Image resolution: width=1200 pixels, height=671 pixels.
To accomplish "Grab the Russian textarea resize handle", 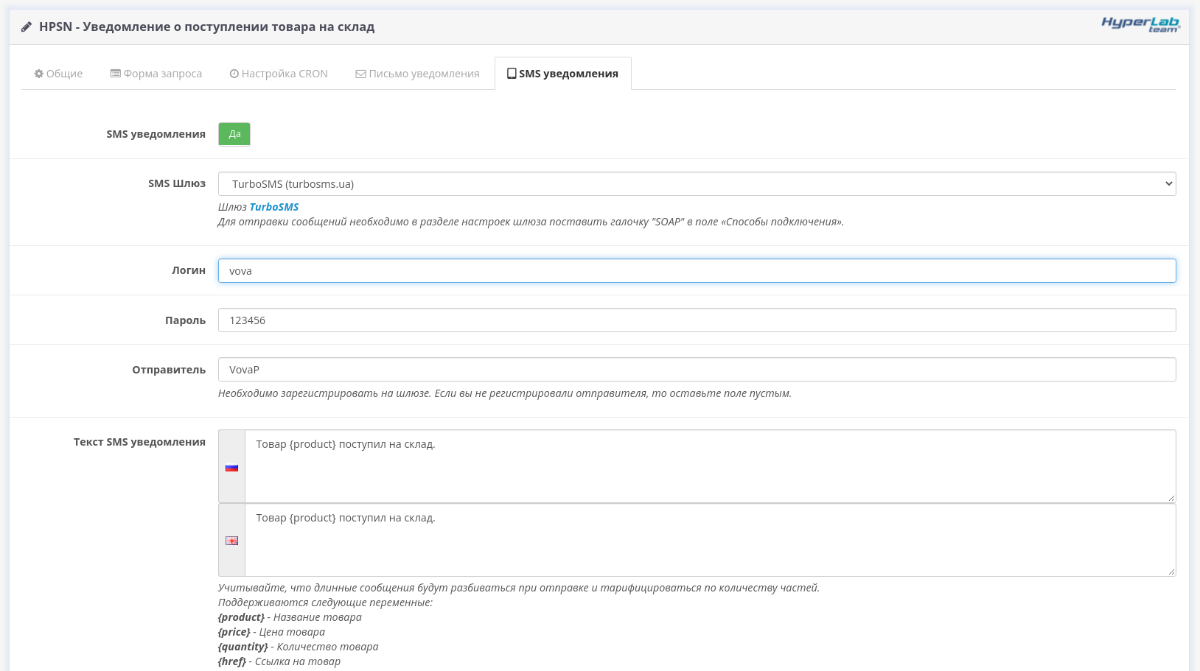I will (x=1170, y=497).
